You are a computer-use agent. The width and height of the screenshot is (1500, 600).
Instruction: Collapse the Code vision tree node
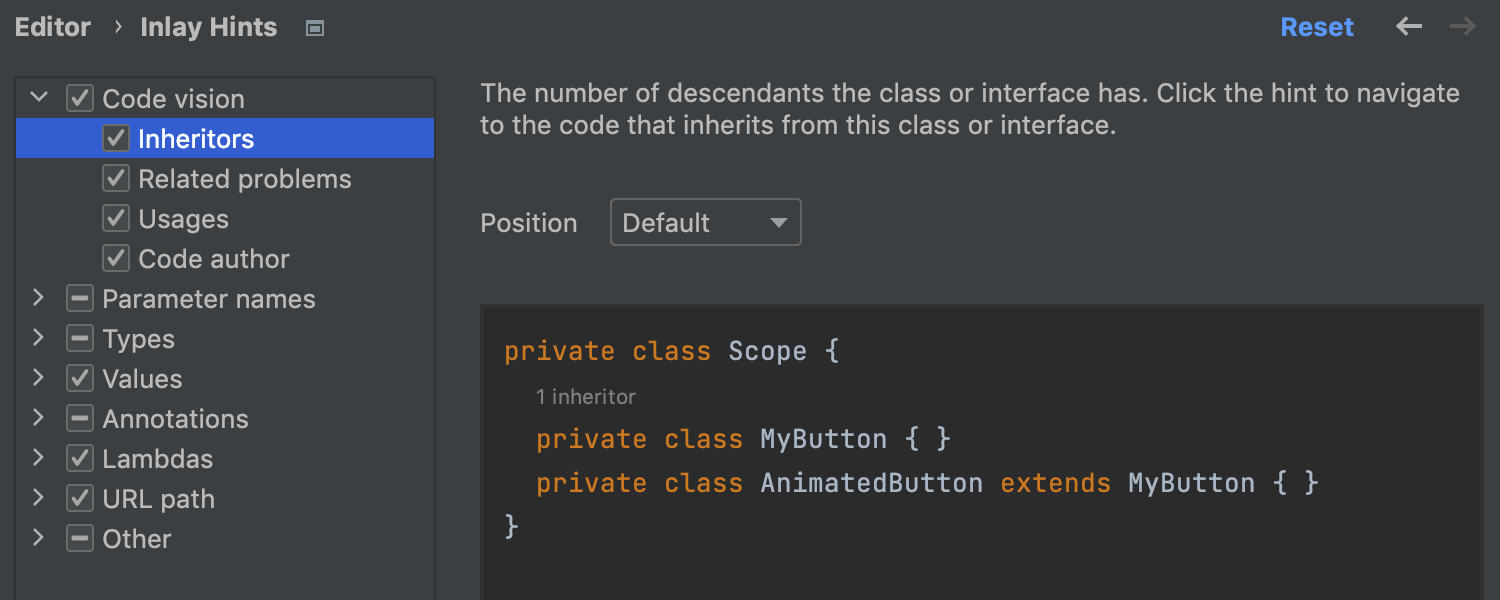pyautogui.click(x=39, y=98)
